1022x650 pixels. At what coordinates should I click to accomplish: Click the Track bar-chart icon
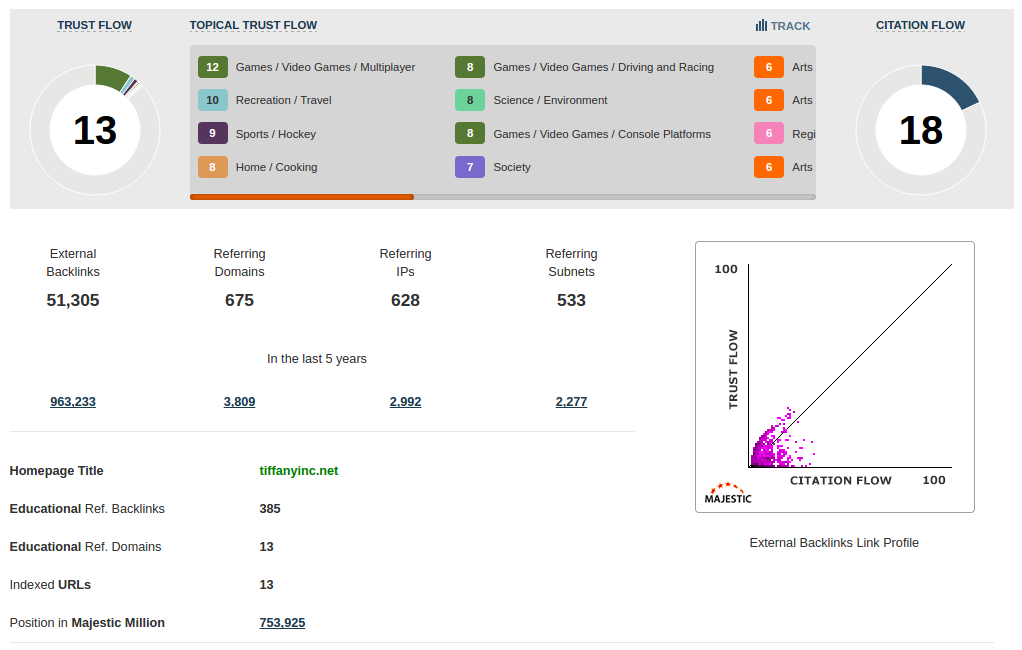[x=761, y=26]
